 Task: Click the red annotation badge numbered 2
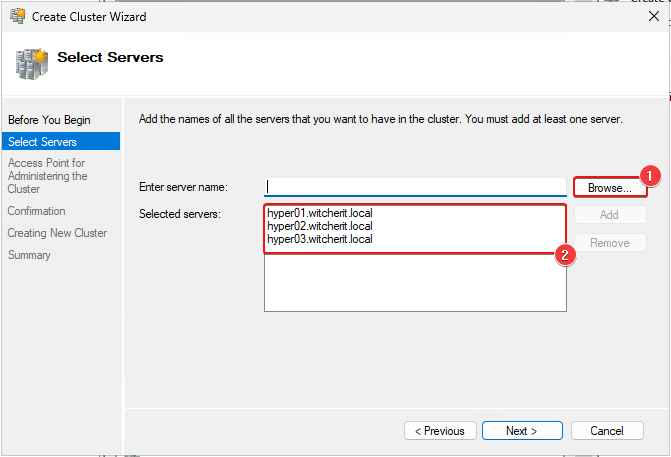click(x=564, y=254)
